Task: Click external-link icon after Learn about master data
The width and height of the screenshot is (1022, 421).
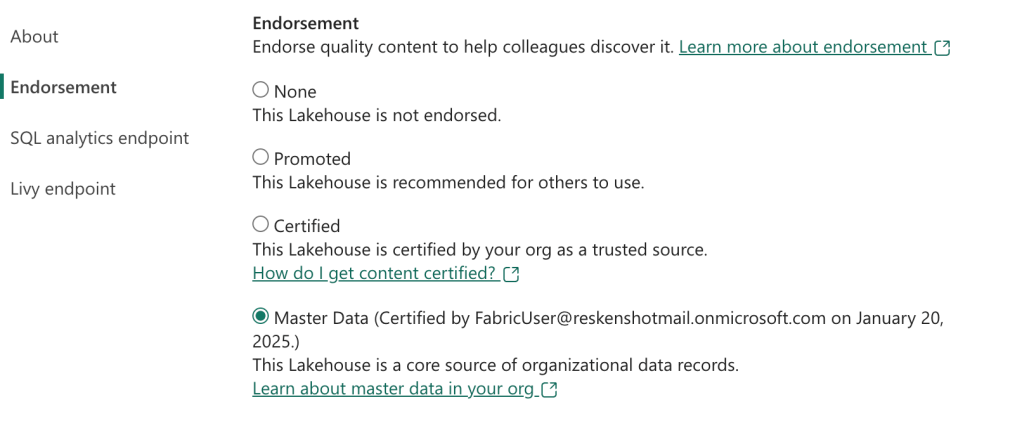Action: (x=548, y=390)
